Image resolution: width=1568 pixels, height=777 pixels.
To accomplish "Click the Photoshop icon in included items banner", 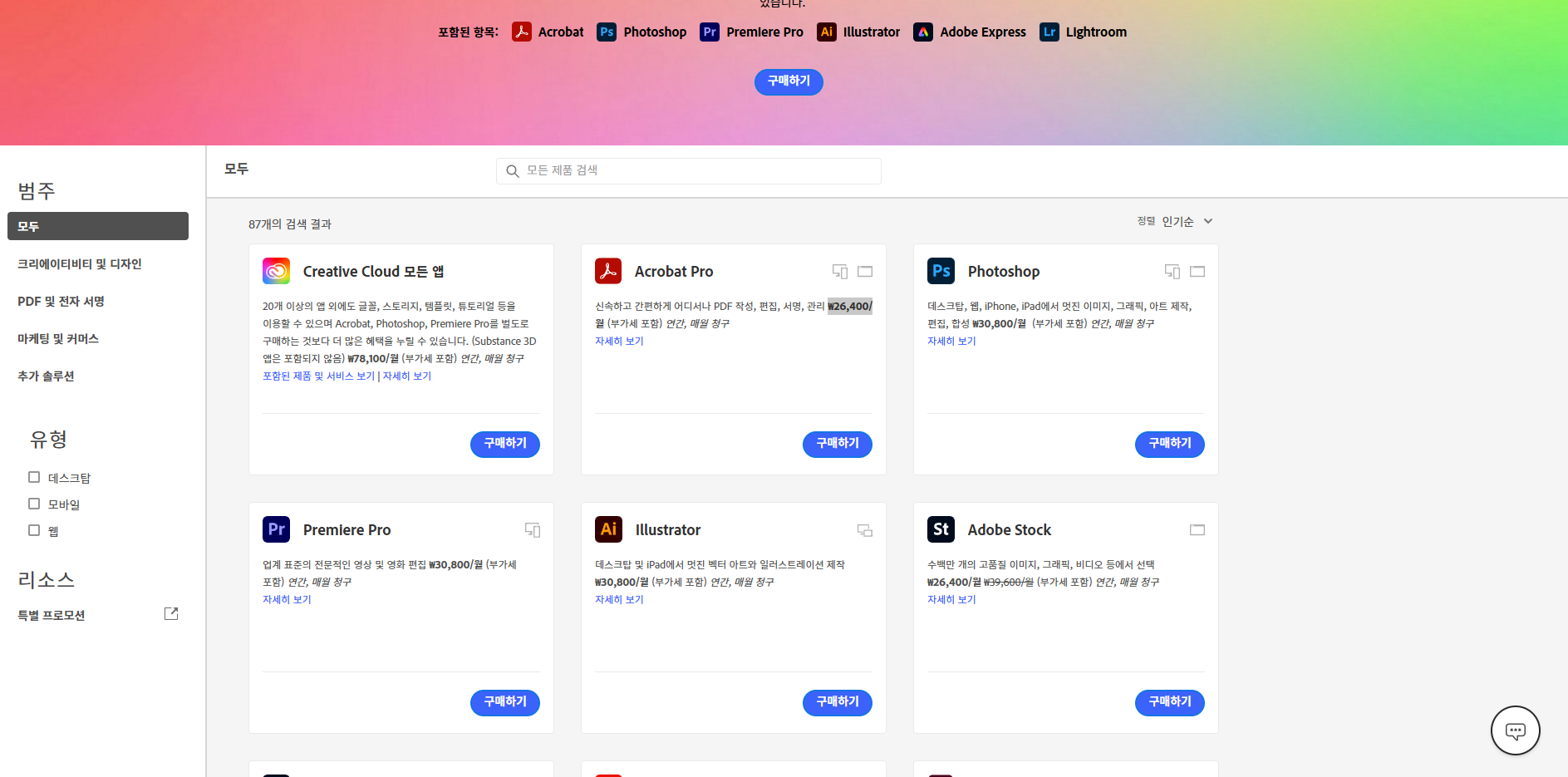I will click(x=607, y=32).
